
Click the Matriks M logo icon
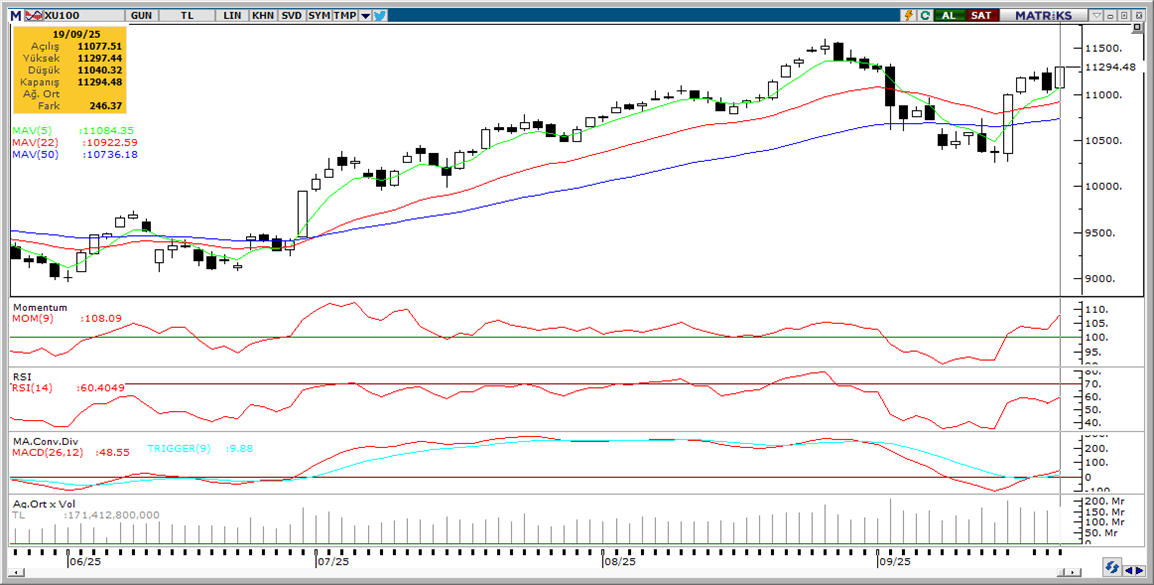click(15, 16)
